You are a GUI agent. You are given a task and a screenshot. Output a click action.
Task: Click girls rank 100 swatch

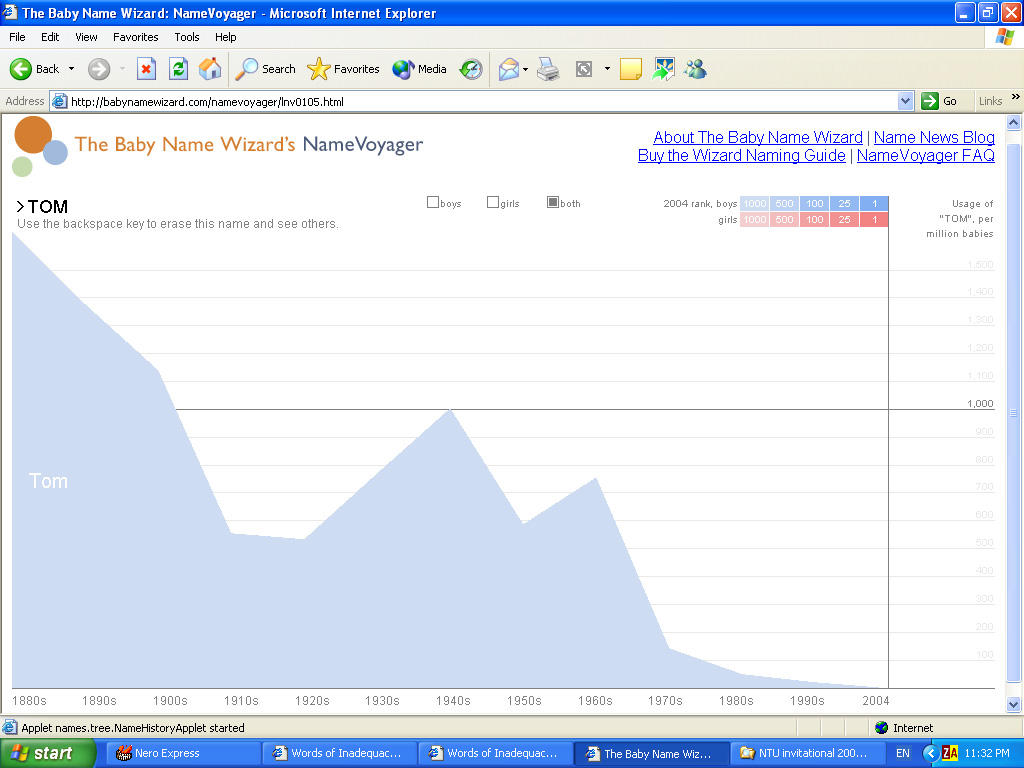(x=814, y=219)
